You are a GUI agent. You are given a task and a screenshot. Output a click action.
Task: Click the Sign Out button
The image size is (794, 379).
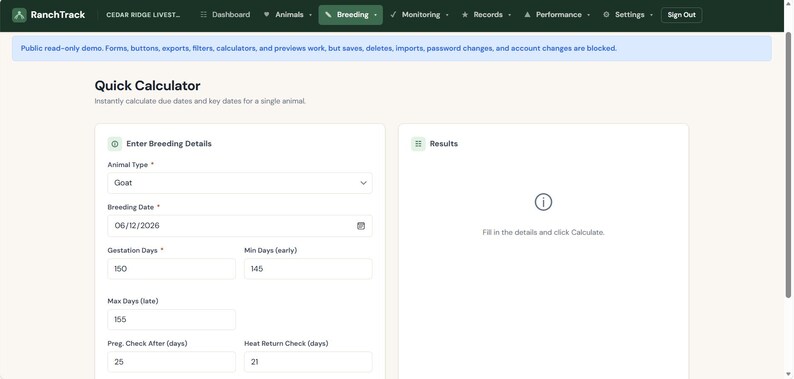click(x=681, y=15)
